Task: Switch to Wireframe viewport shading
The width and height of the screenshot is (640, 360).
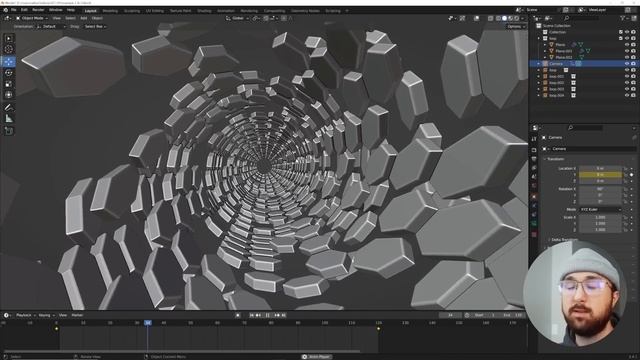Action: [498, 18]
